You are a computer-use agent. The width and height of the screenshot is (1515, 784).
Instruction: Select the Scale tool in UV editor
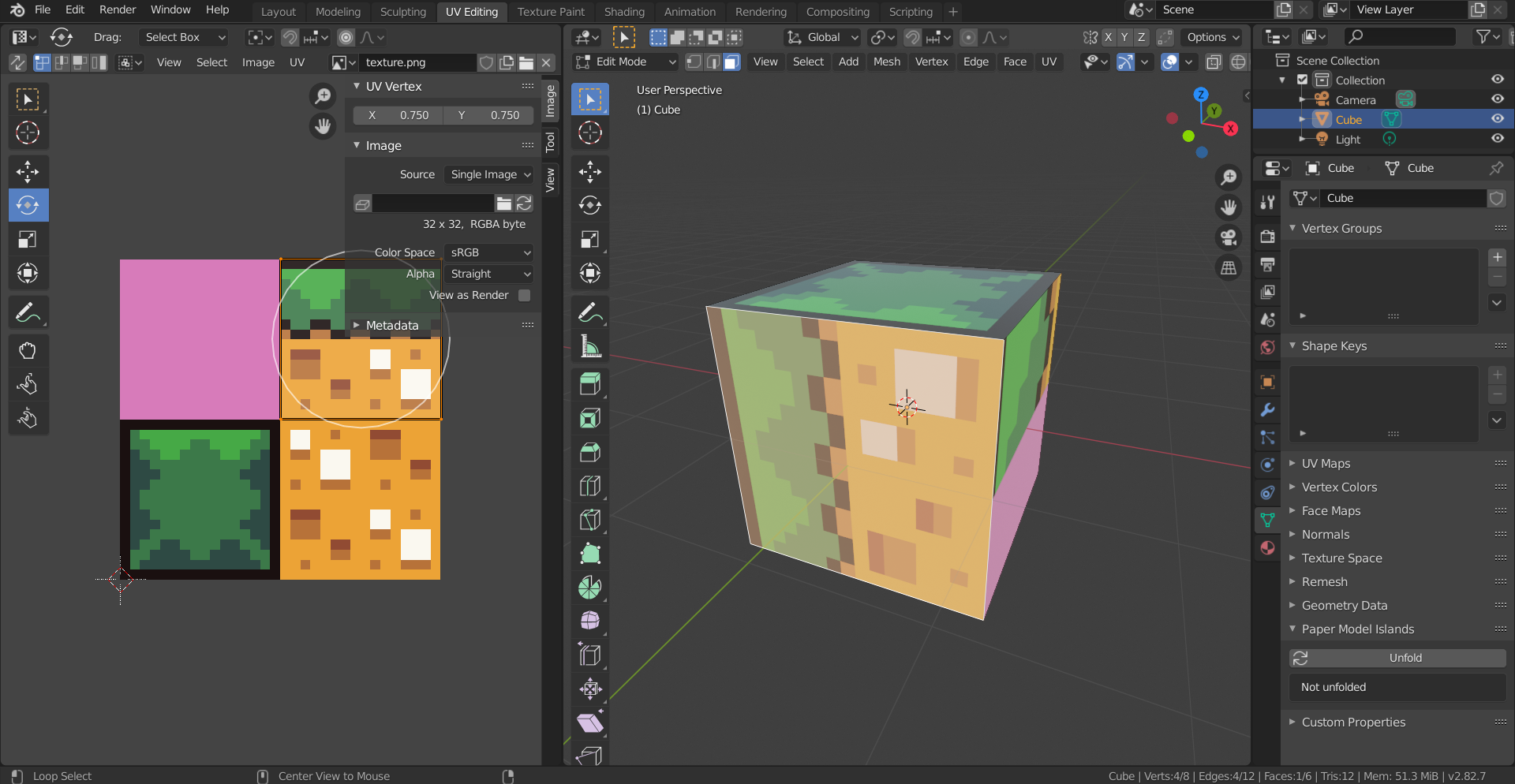coord(28,239)
